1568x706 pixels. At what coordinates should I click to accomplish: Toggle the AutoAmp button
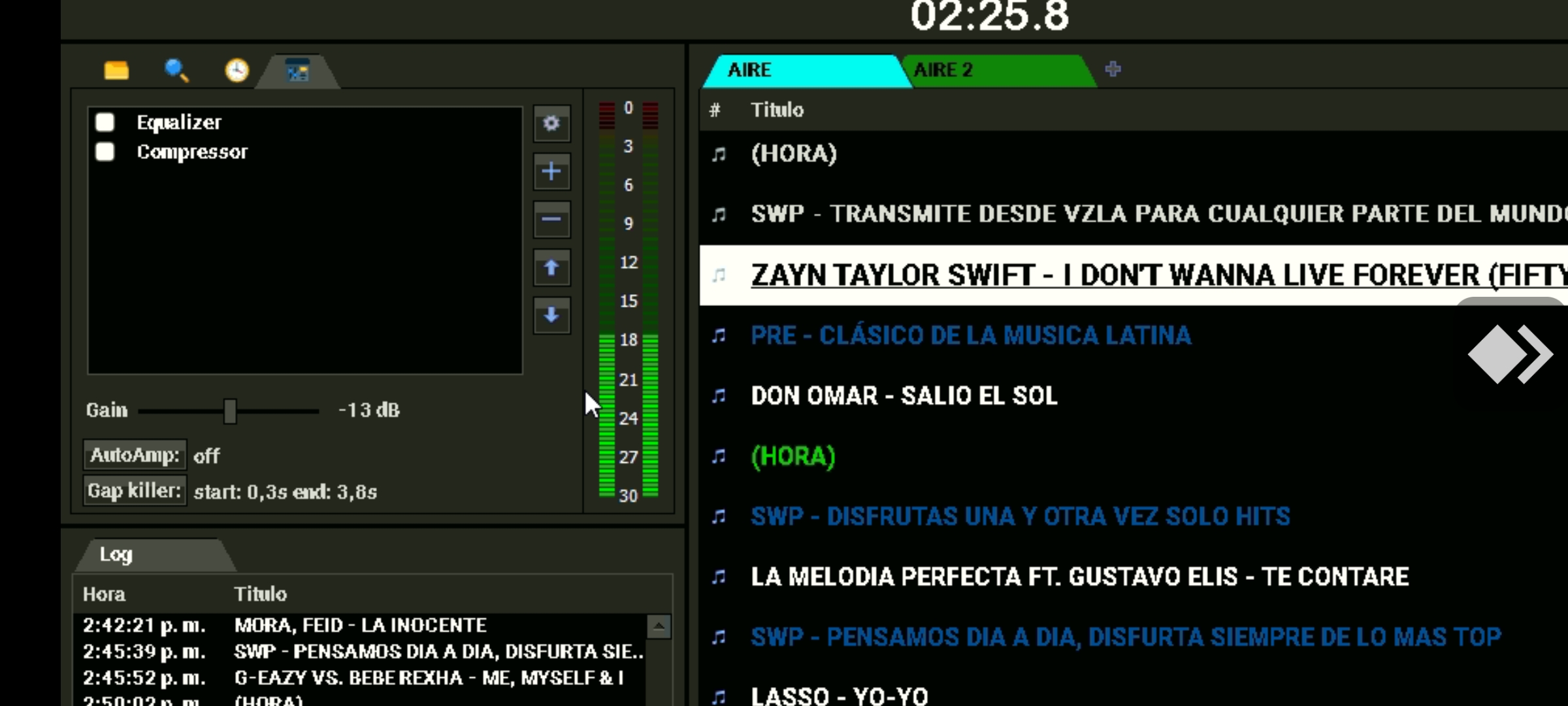pos(135,455)
